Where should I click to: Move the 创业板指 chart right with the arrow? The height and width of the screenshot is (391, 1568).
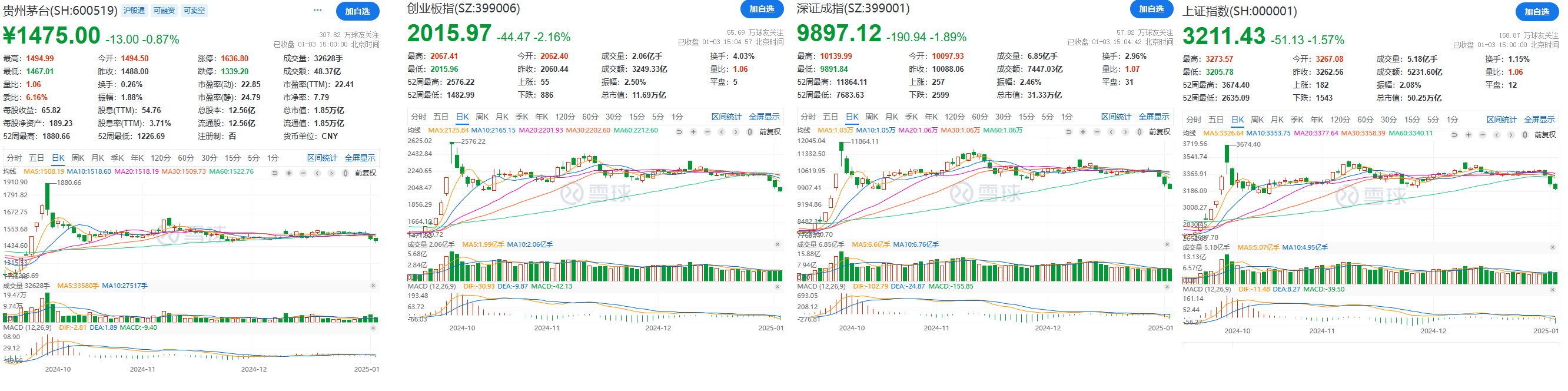[735, 131]
